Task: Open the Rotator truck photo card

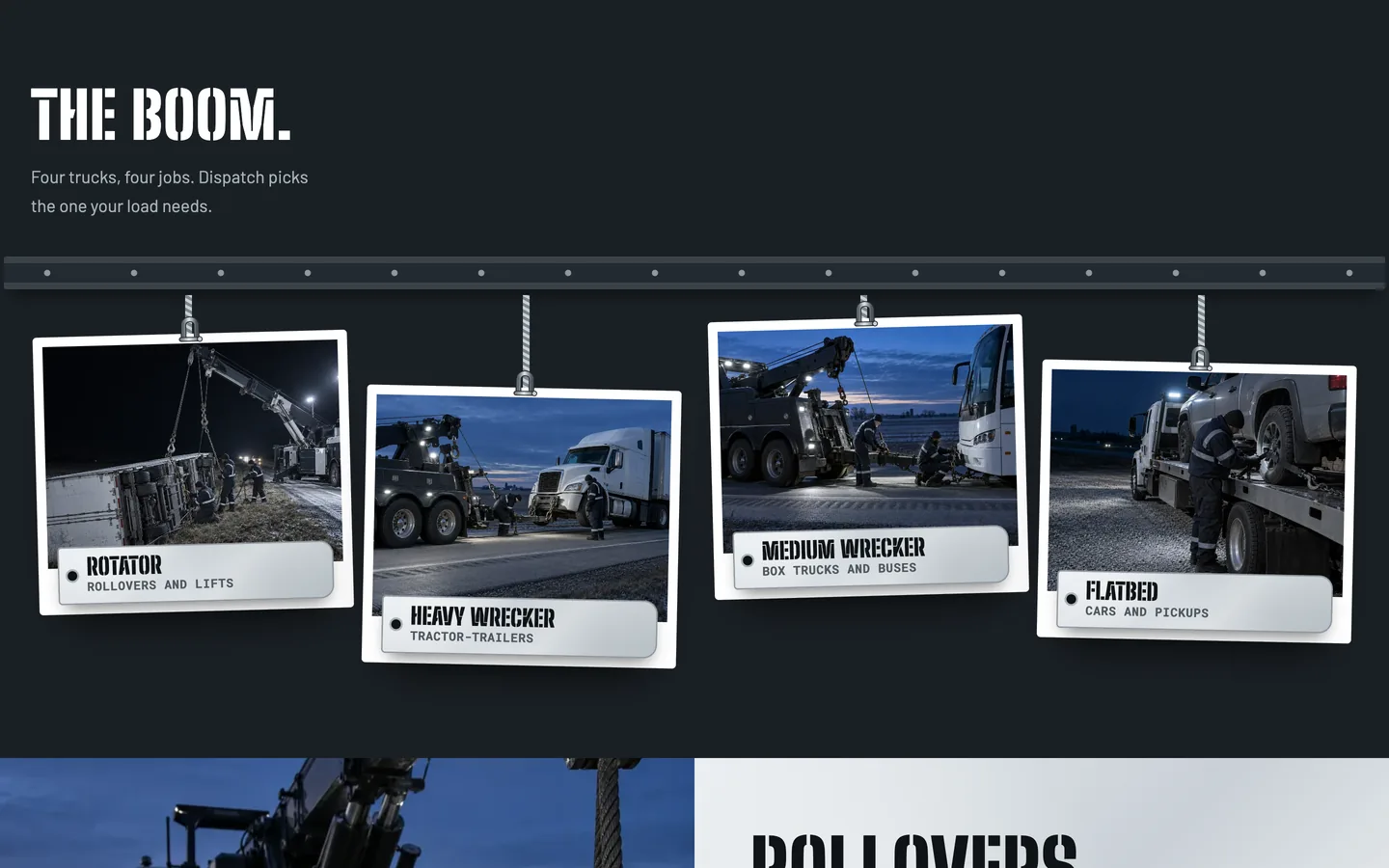Action: [x=193, y=472]
